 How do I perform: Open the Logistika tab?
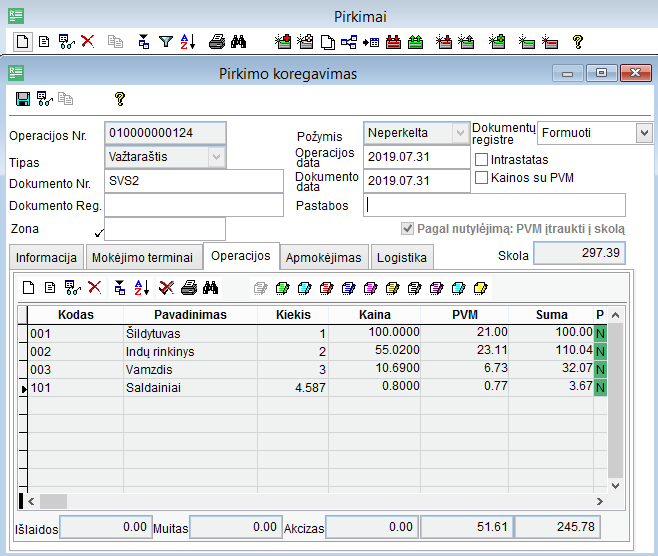pyautogui.click(x=402, y=258)
